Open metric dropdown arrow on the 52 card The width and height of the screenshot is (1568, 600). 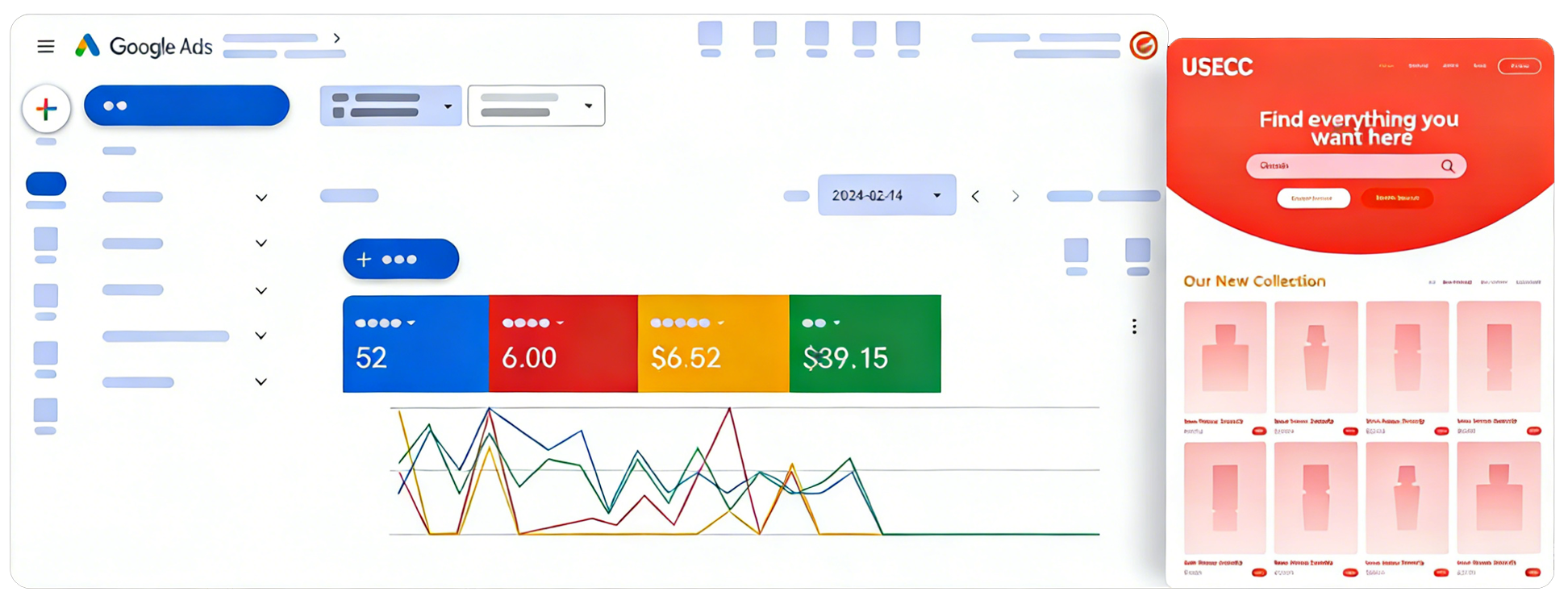pos(411,323)
